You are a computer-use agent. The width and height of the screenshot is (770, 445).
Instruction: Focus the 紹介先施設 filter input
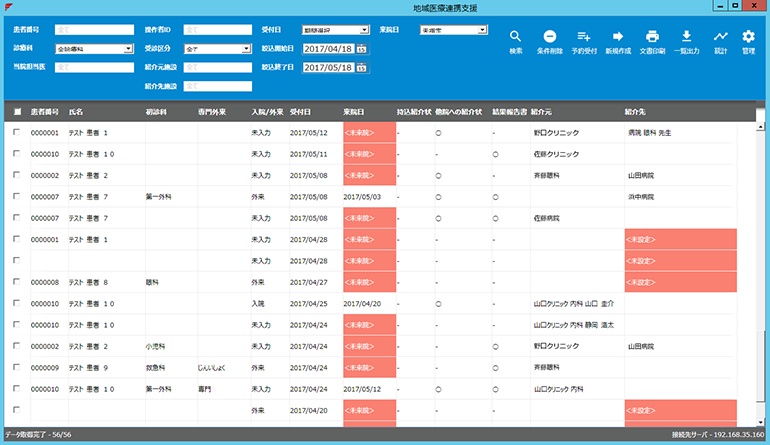218,86
